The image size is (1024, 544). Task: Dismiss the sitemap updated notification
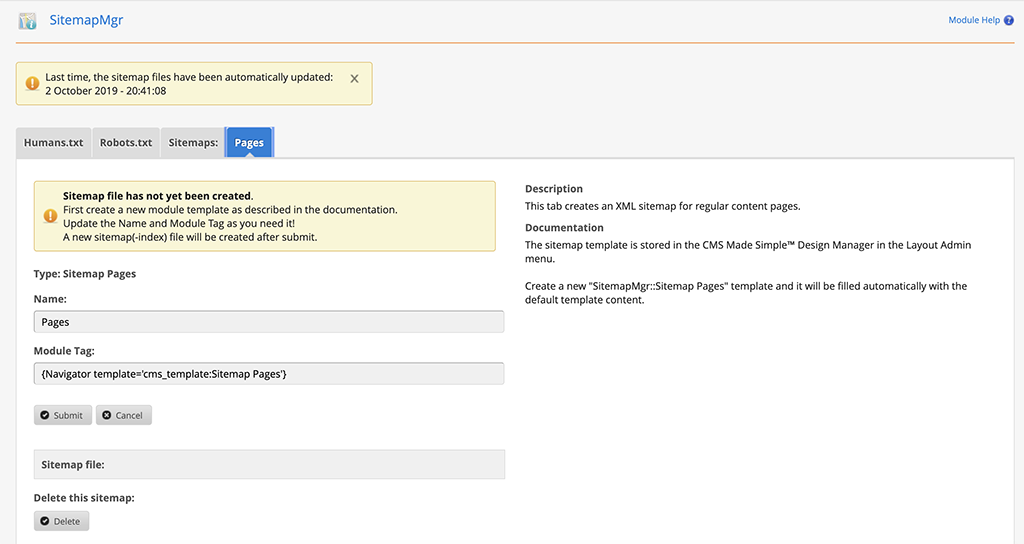click(354, 78)
